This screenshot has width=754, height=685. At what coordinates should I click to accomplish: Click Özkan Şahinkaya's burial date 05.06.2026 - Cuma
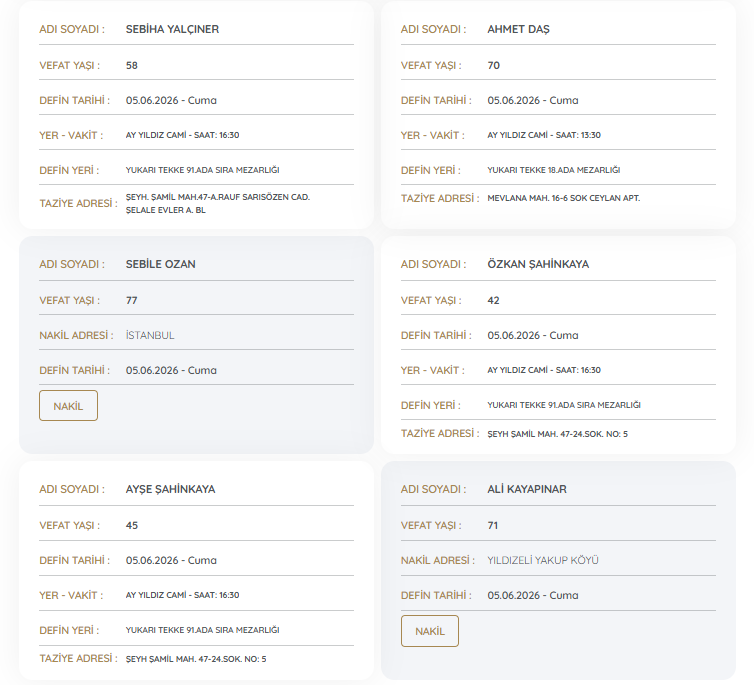(x=533, y=336)
